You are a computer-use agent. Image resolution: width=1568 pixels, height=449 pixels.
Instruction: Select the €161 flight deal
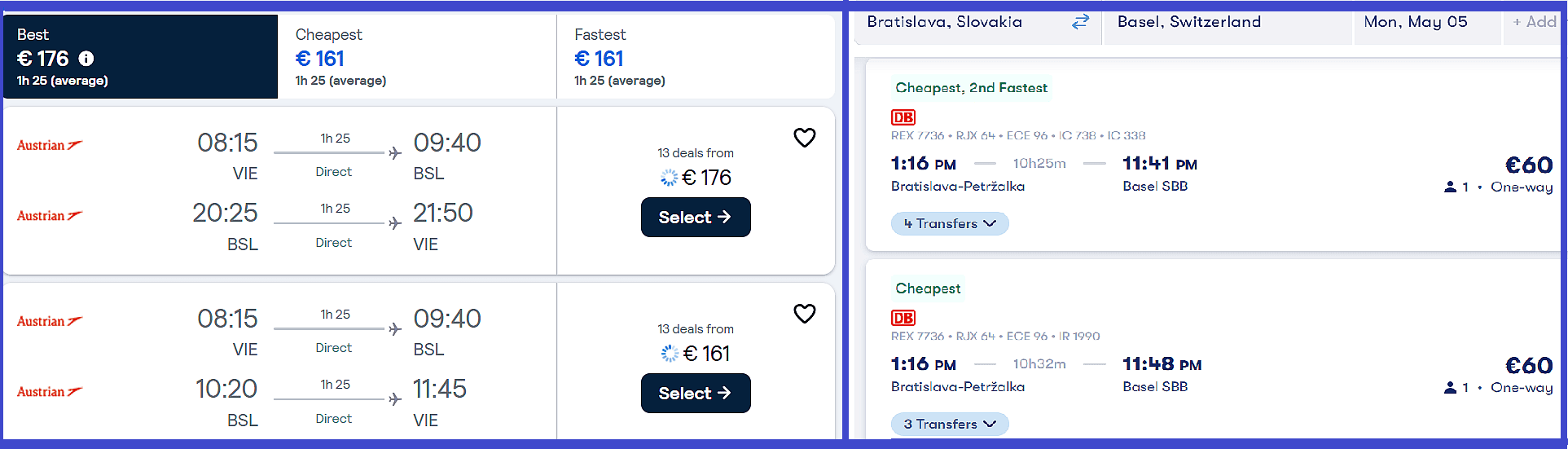[x=695, y=394]
